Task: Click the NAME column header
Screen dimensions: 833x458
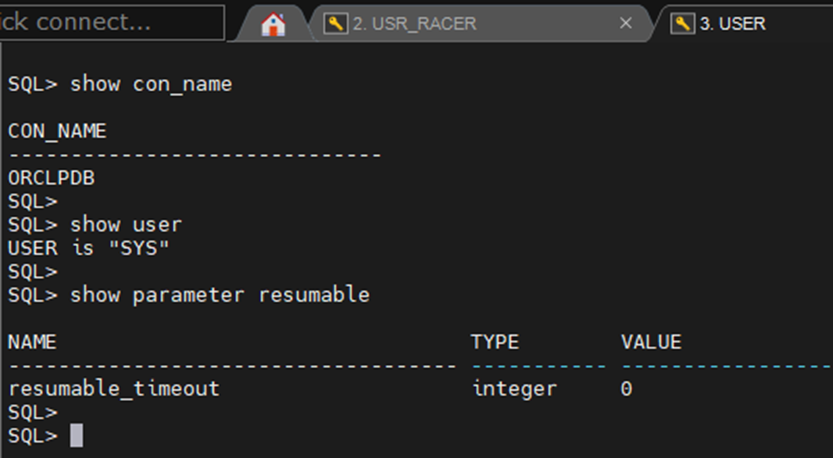Action: point(32,342)
